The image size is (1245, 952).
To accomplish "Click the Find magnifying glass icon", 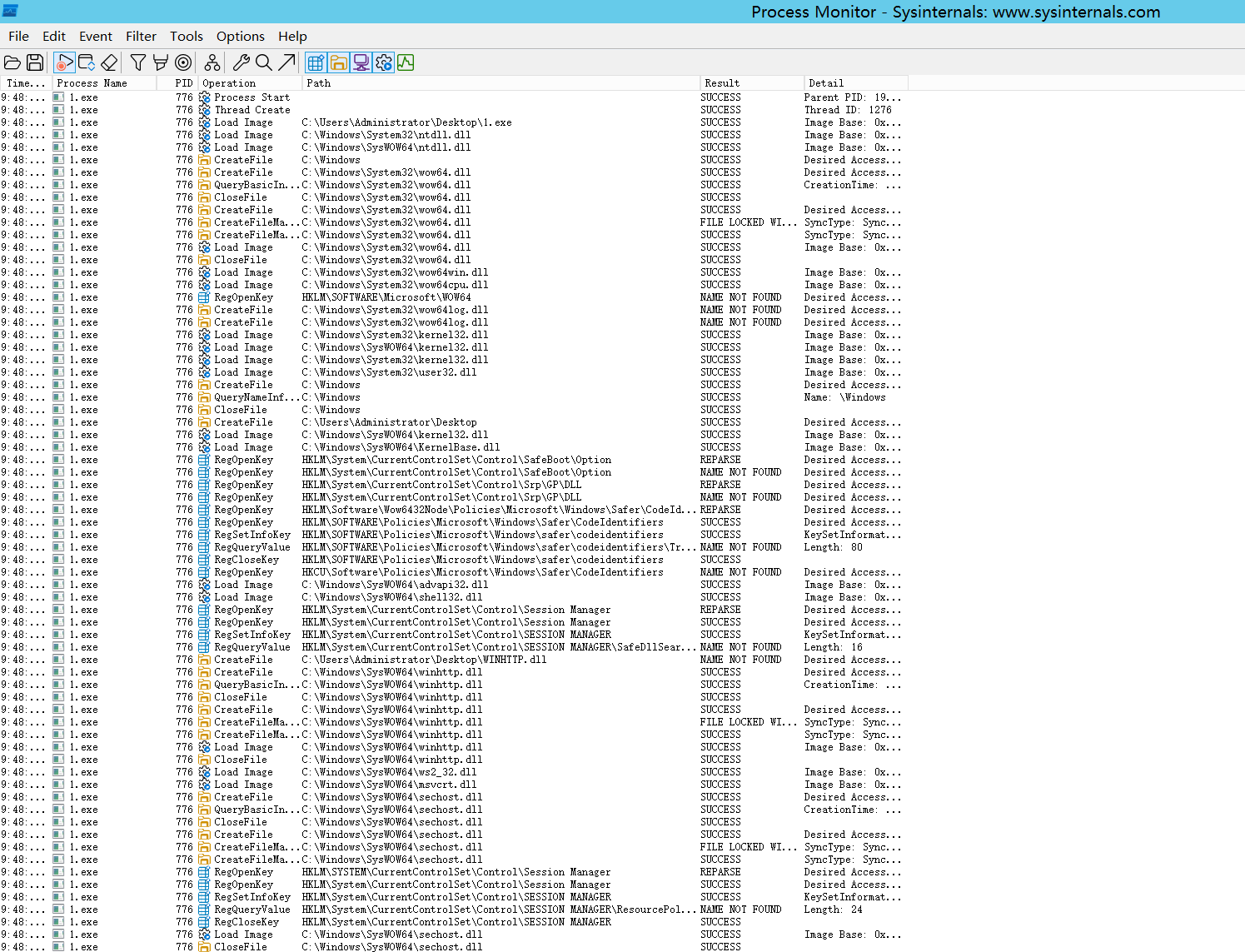I will [x=264, y=62].
